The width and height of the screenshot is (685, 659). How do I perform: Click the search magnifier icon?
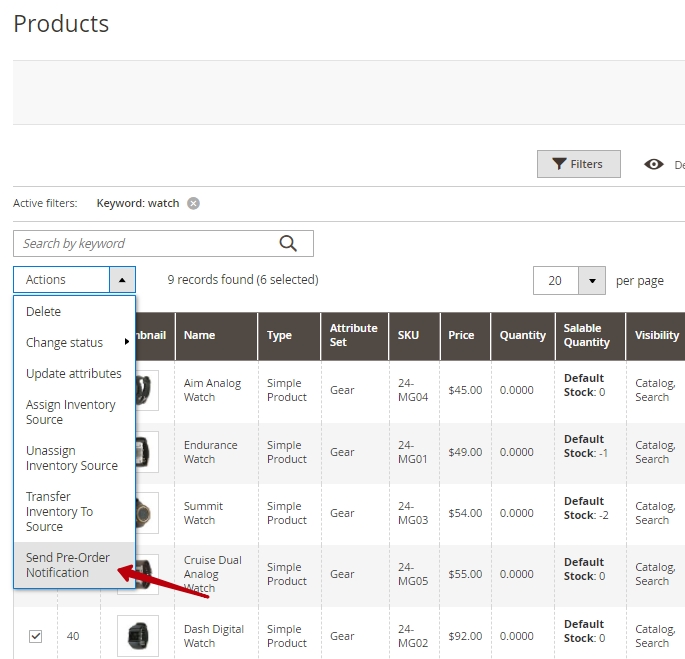288,243
